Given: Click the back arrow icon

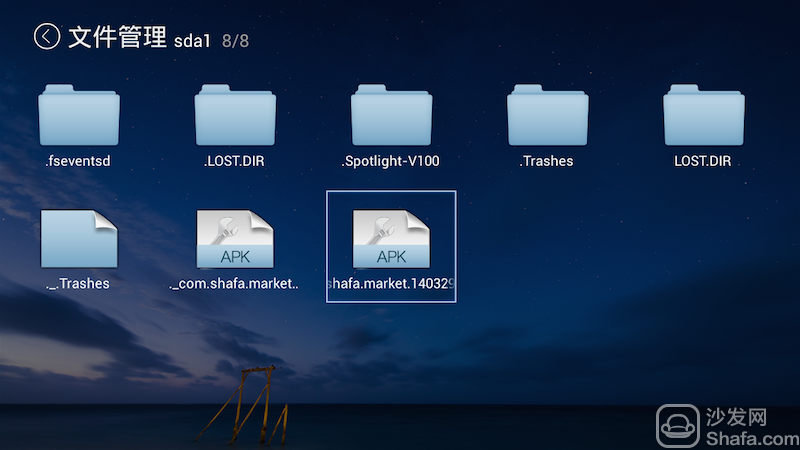Looking at the screenshot, I should pyautogui.click(x=47, y=37).
